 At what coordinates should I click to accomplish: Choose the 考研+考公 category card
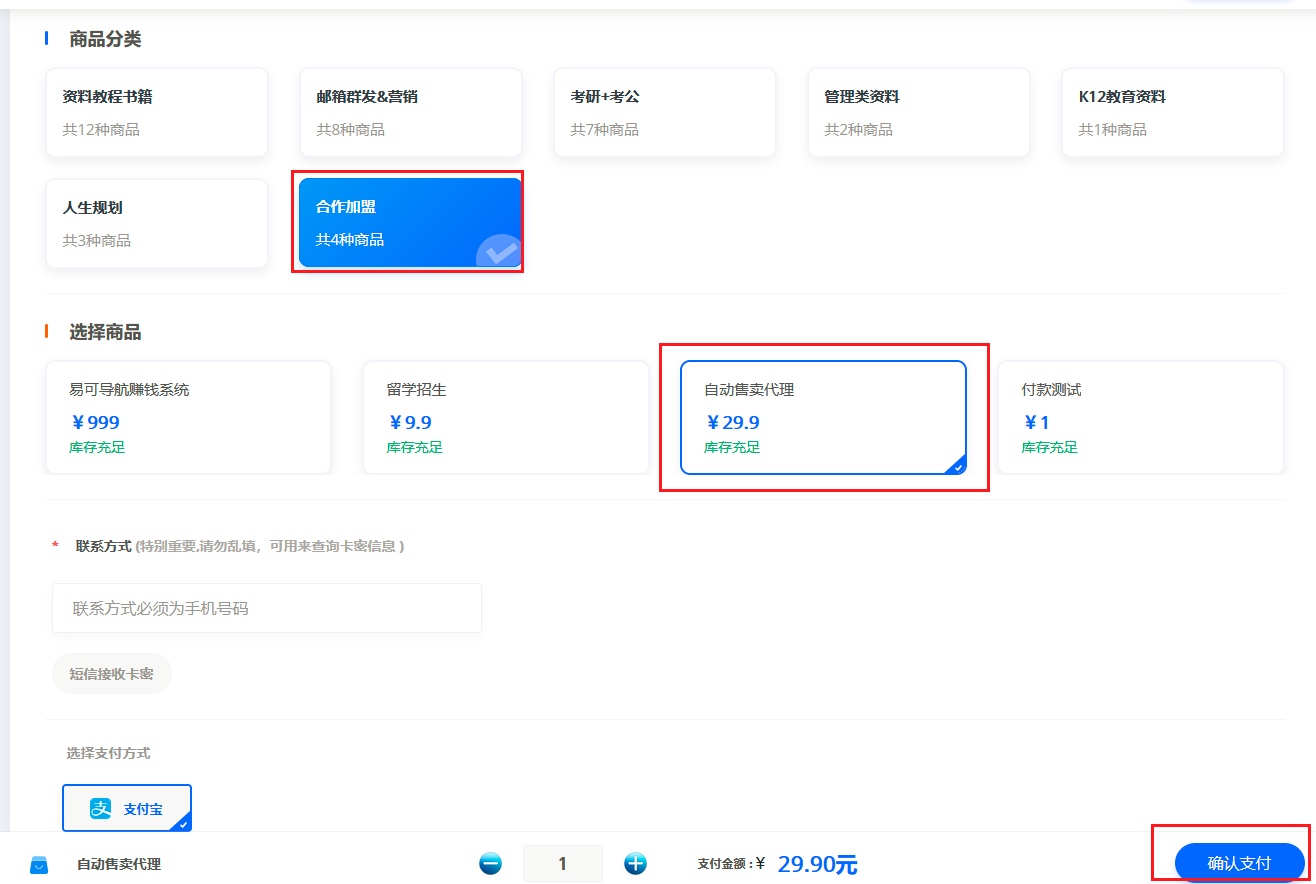pyautogui.click(x=665, y=112)
